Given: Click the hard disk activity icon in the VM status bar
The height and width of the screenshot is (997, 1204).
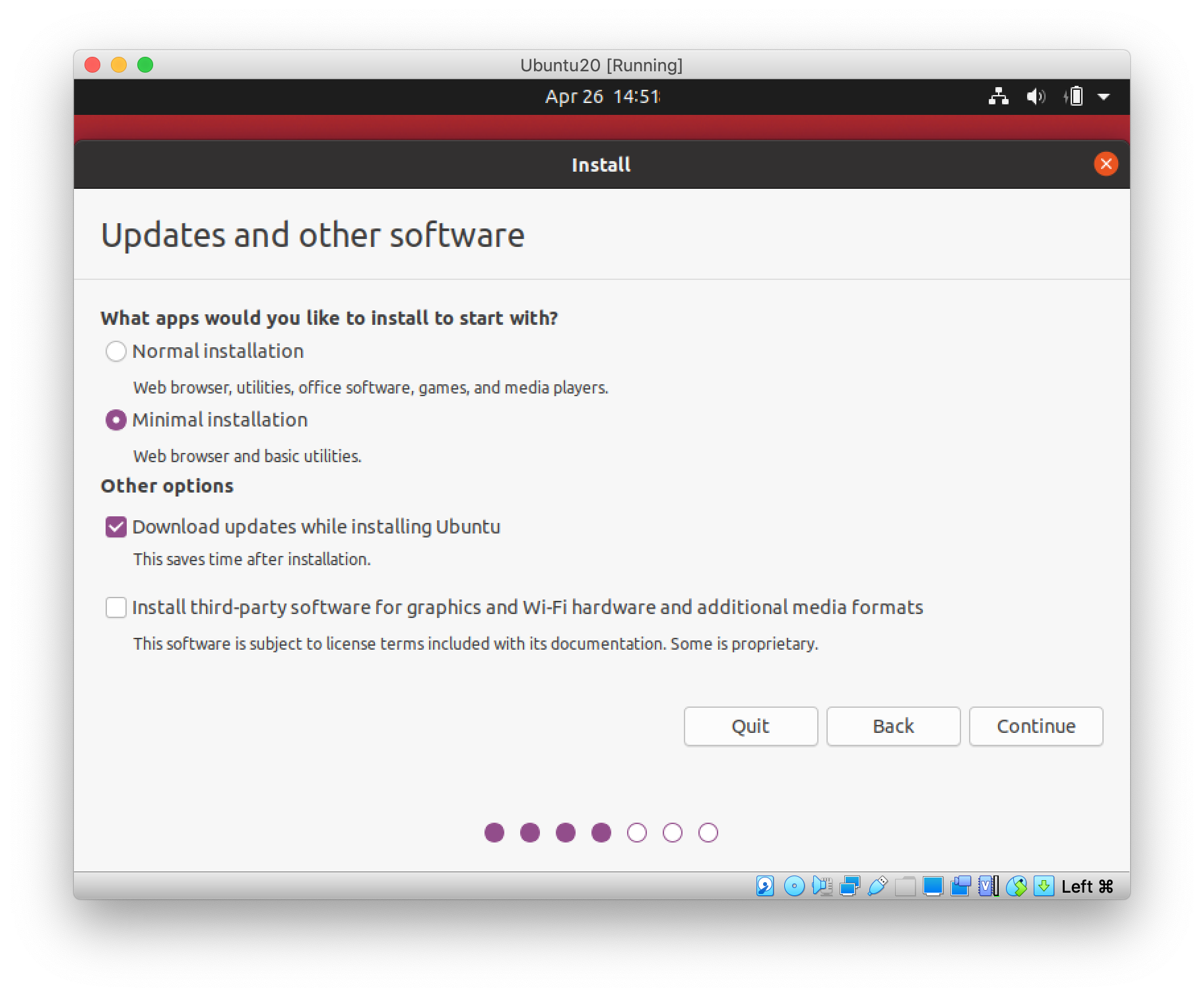Looking at the screenshot, I should [x=764, y=886].
